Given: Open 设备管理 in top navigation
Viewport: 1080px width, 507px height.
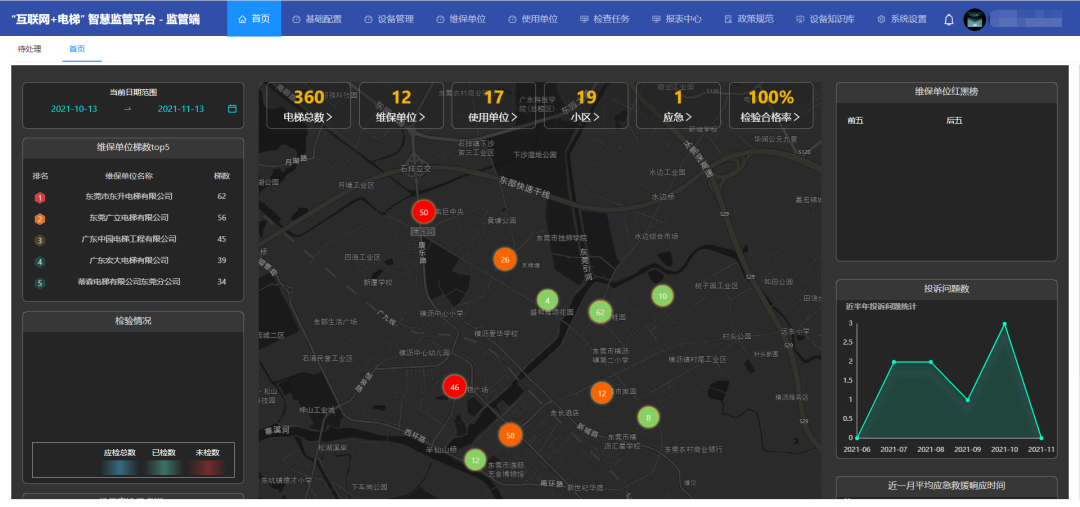Looking at the screenshot, I should (389, 19).
